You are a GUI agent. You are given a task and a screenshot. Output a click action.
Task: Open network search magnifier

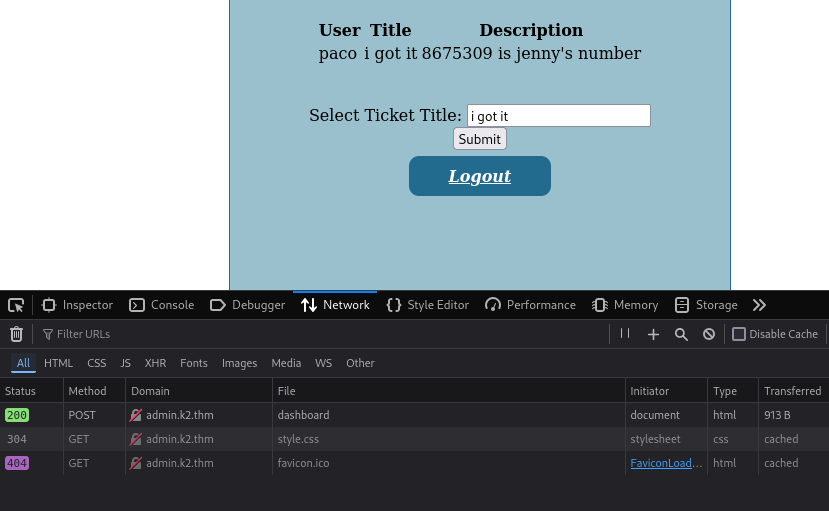pos(681,334)
